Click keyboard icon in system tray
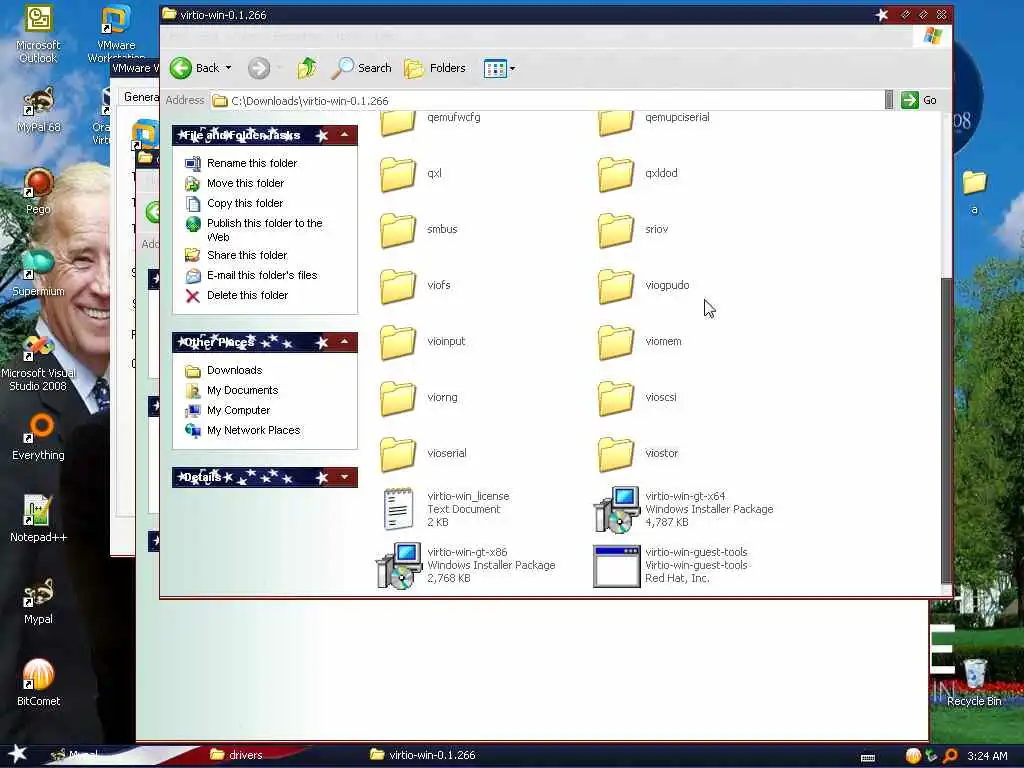The image size is (1024, 768). click(868, 758)
